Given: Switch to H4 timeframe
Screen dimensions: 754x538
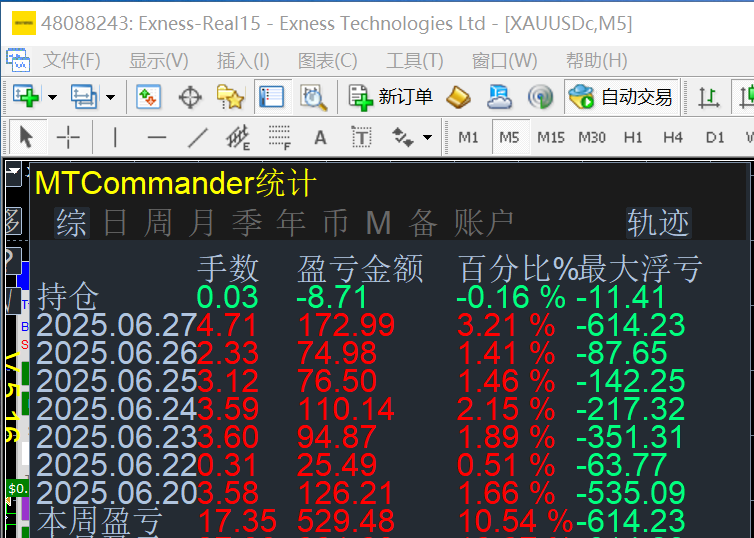Looking at the screenshot, I should click(x=673, y=138).
